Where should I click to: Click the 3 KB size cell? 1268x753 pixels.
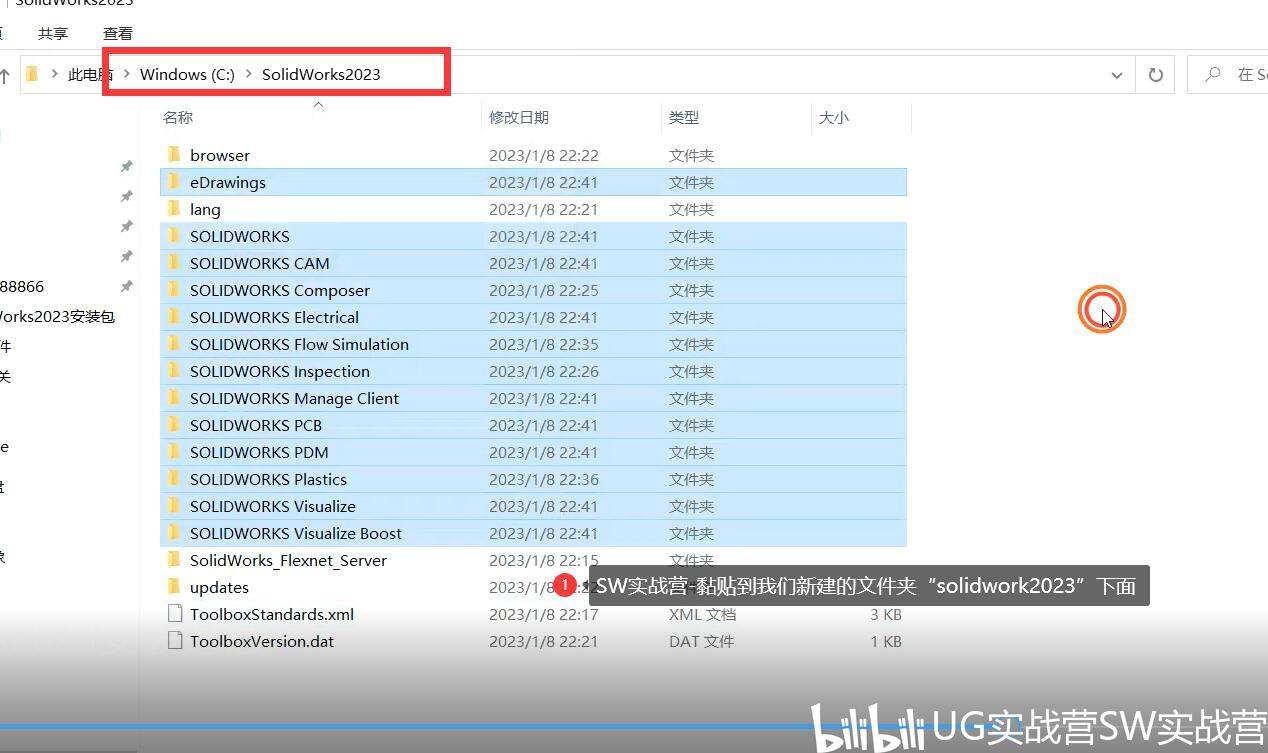(x=886, y=614)
